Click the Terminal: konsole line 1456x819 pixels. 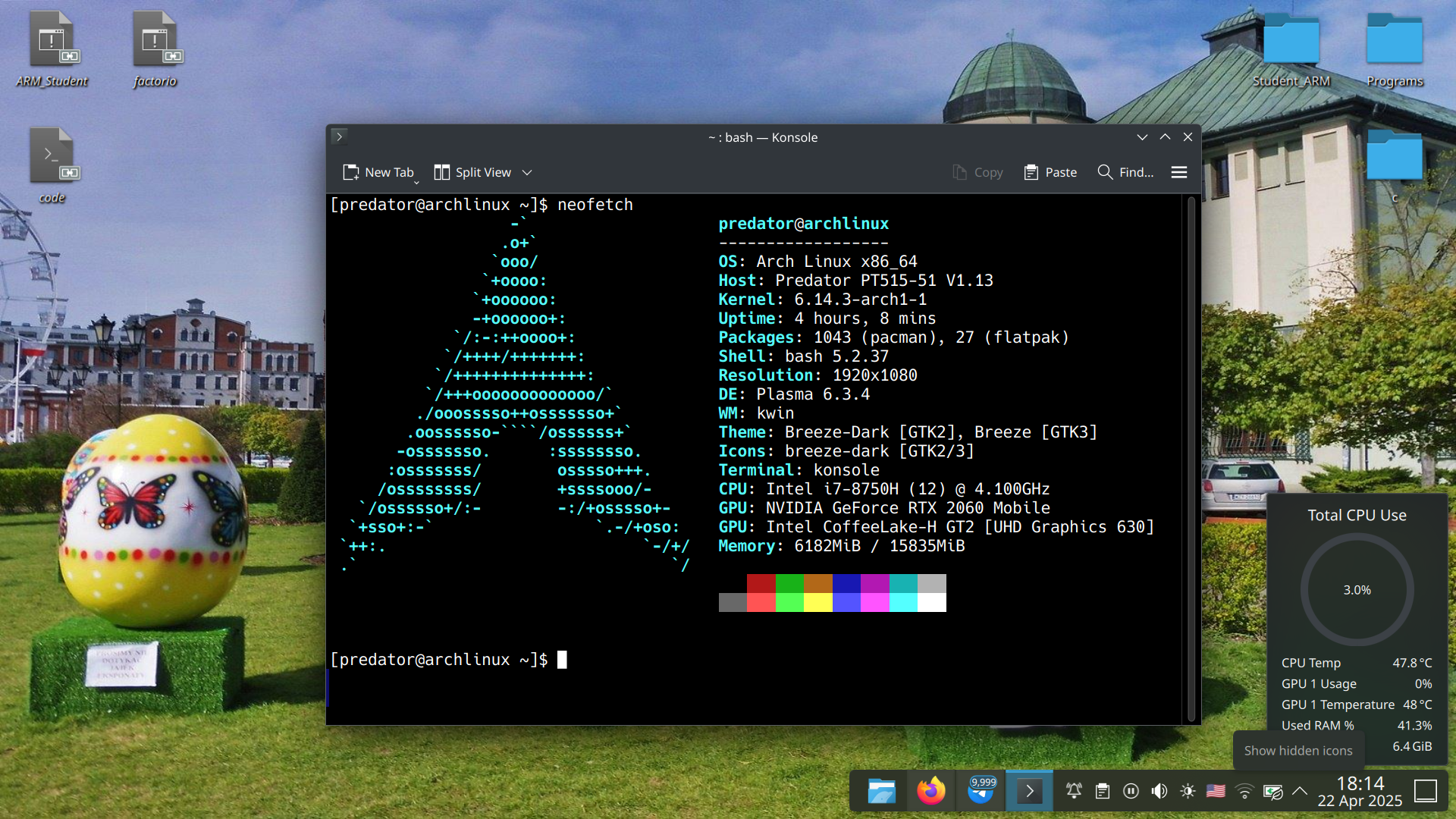pyautogui.click(x=799, y=470)
